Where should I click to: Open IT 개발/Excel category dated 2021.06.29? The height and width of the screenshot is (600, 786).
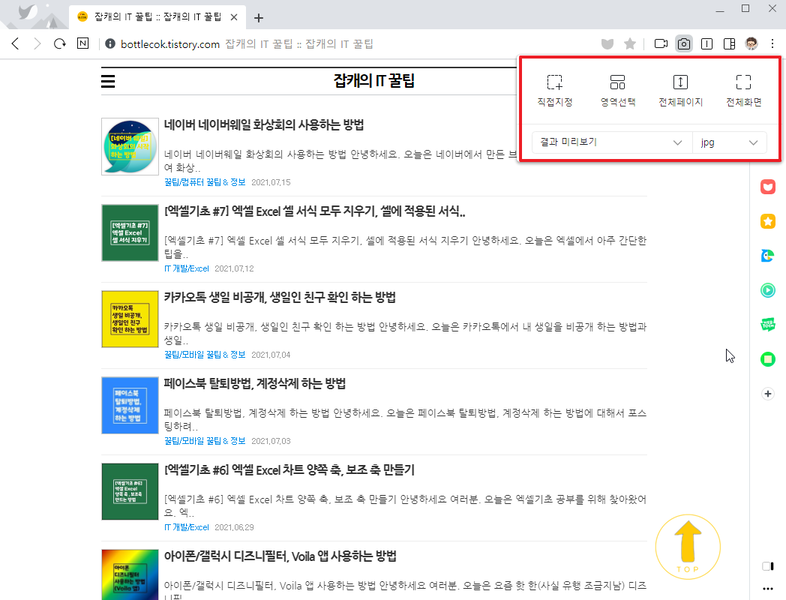pyautogui.click(x=186, y=527)
